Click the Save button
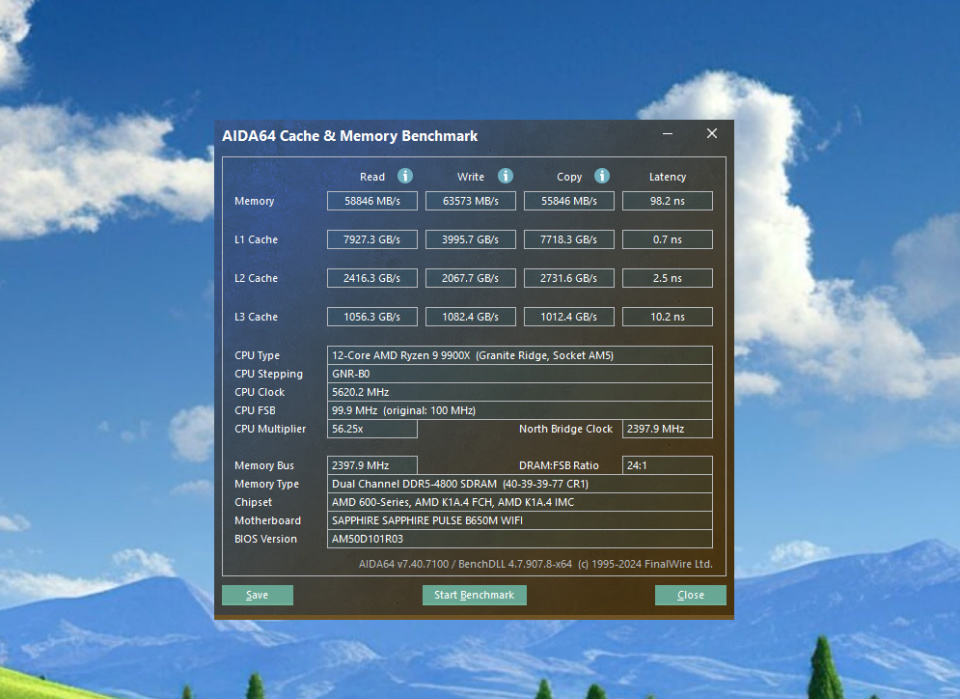 click(x=257, y=595)
